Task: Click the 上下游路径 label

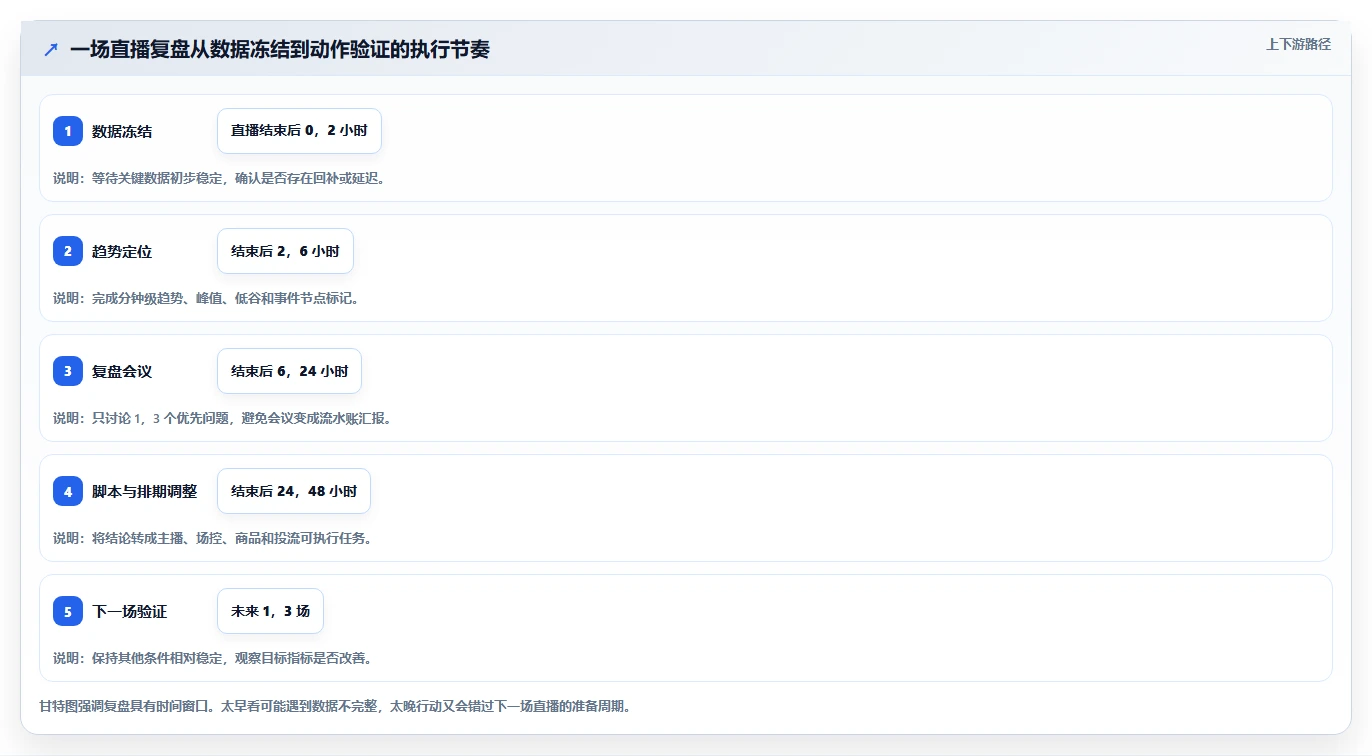Action: coord(1298,44)
